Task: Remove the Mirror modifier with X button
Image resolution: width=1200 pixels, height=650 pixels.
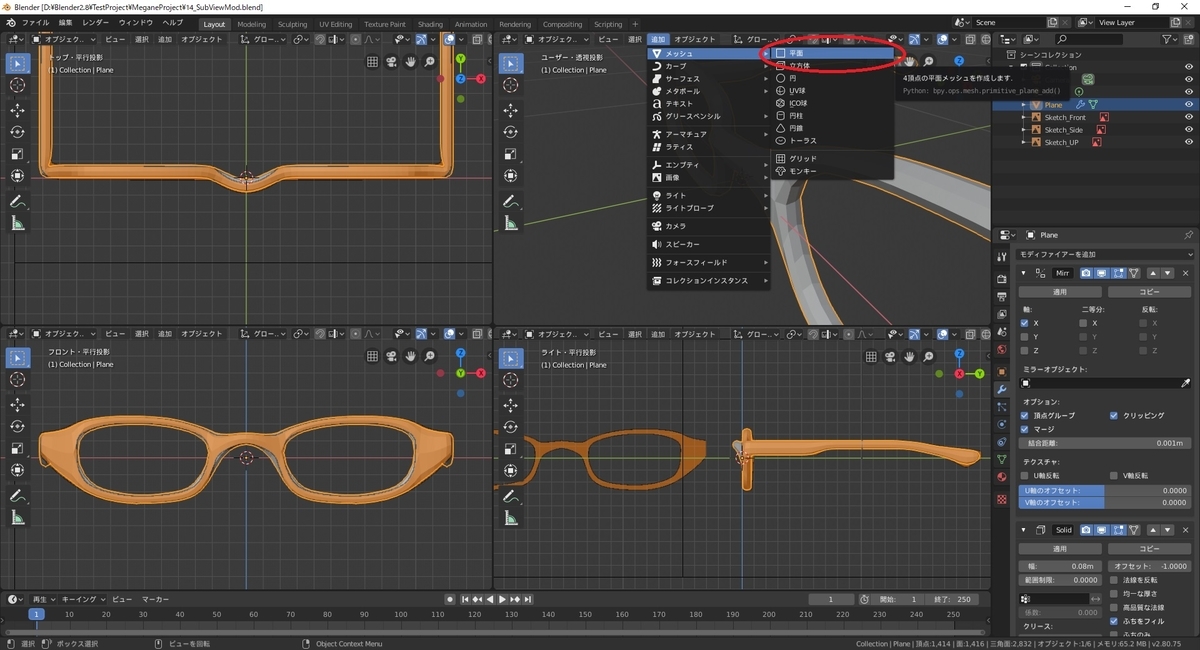Action: tap(1185, 273)
